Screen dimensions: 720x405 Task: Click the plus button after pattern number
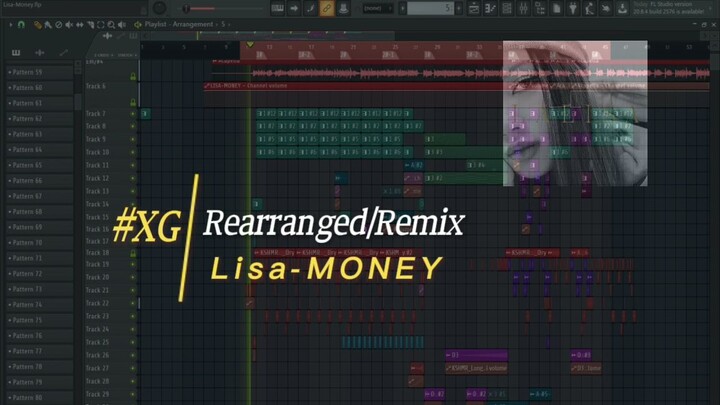[458, 8]
